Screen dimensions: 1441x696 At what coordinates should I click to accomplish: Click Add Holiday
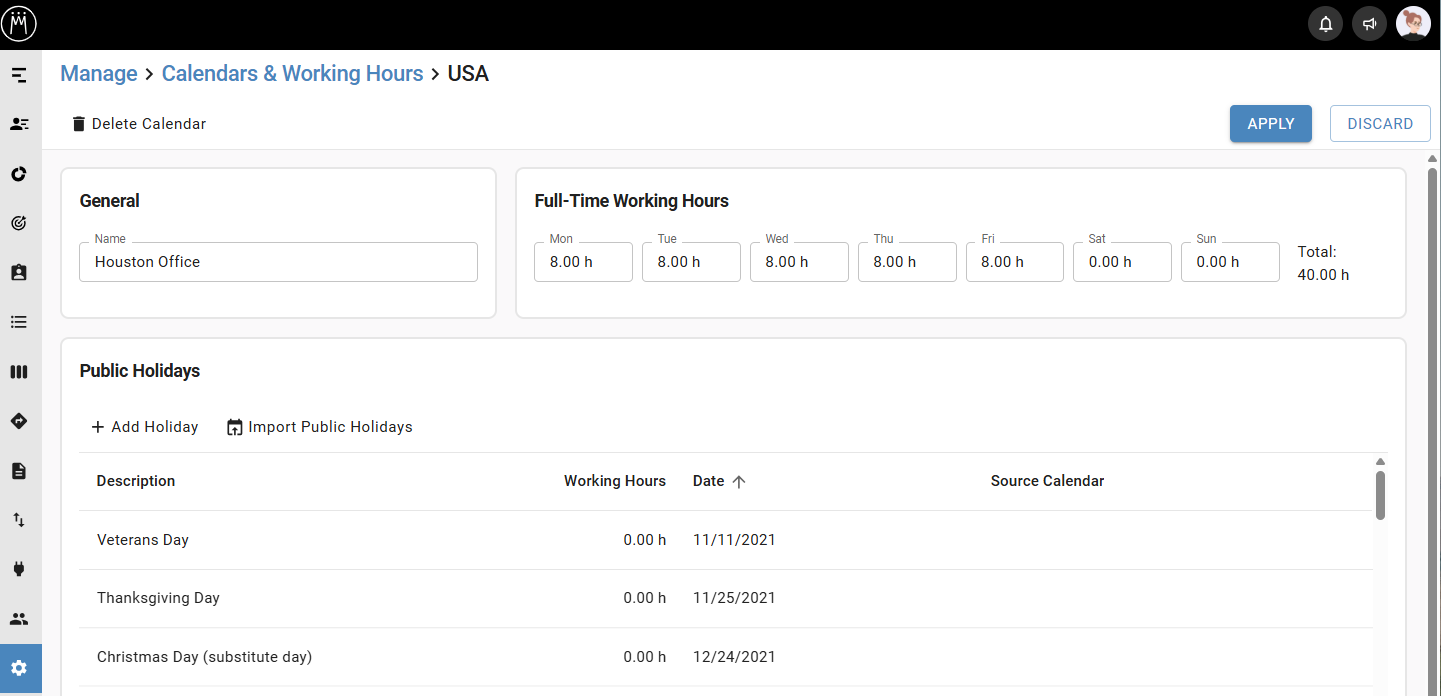[144, 427]
